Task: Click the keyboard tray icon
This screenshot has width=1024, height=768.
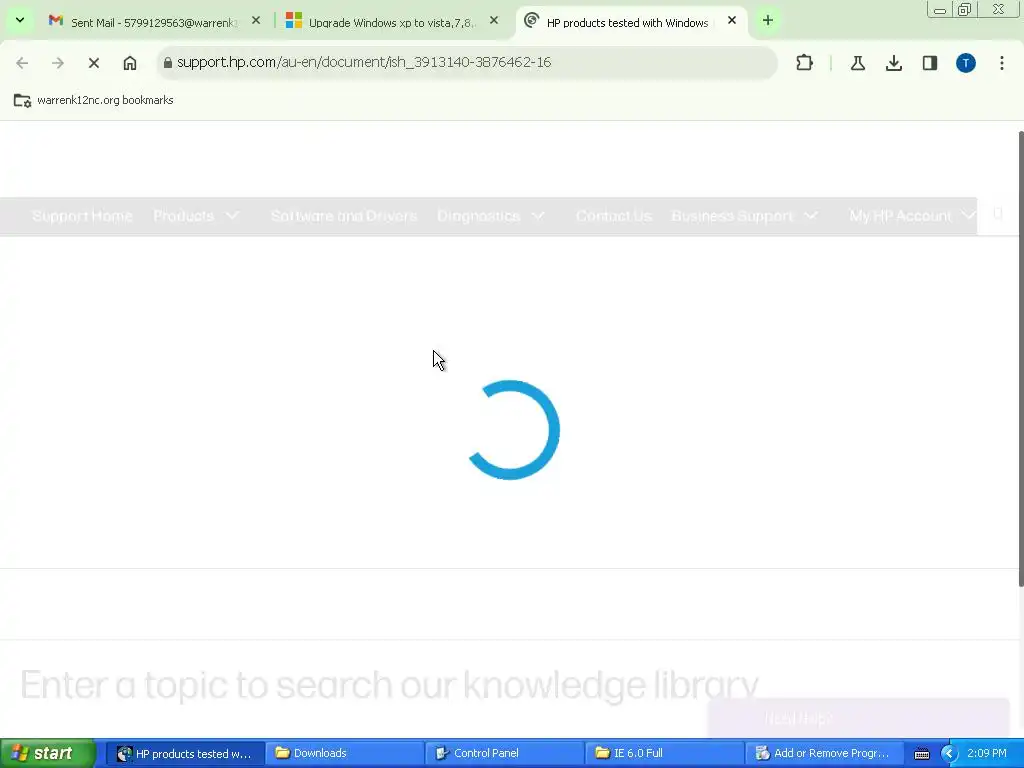Action: point(921,754)
